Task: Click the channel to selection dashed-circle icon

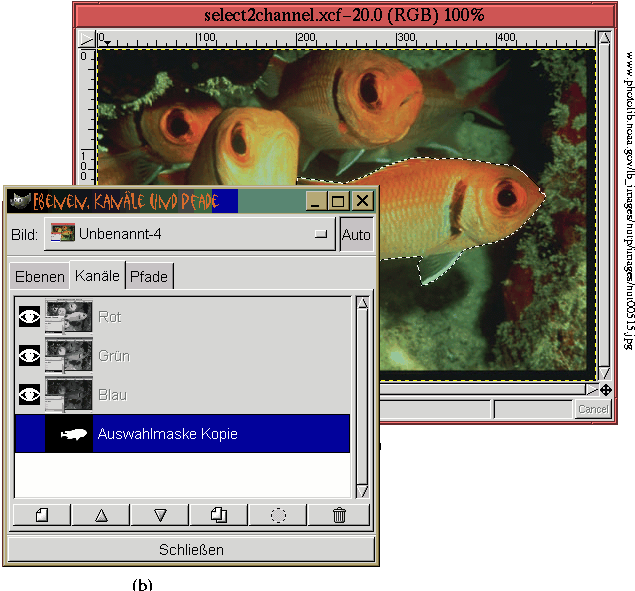Action: pyautogui.click(x=279, y=515)
